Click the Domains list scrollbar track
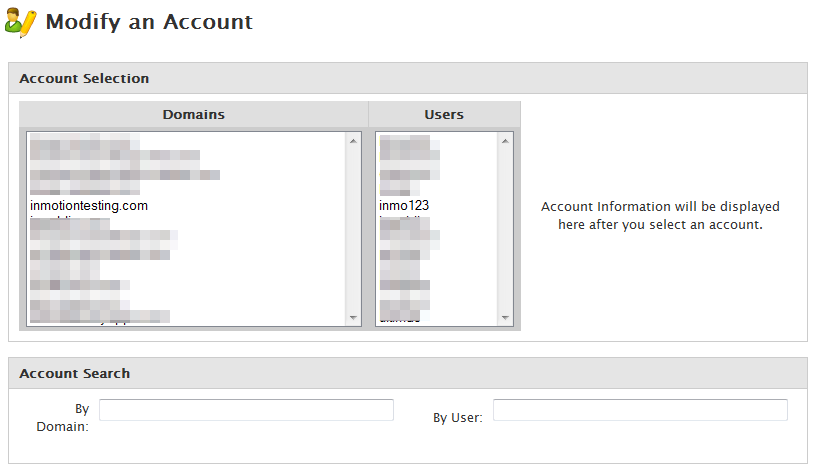This screenshot has height=470, width=813. [x=353, y=230]
